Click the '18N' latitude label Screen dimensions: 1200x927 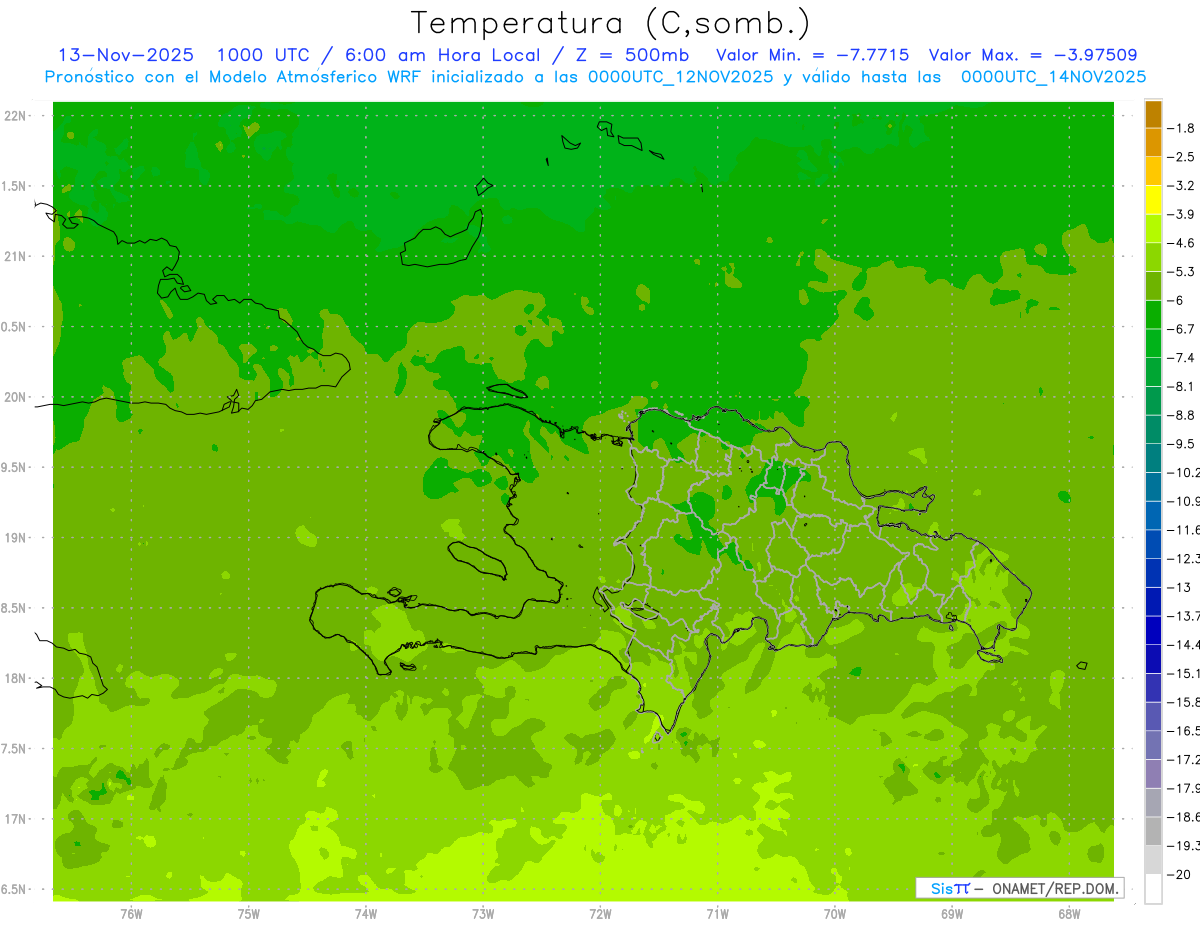[x=16, y=678]
